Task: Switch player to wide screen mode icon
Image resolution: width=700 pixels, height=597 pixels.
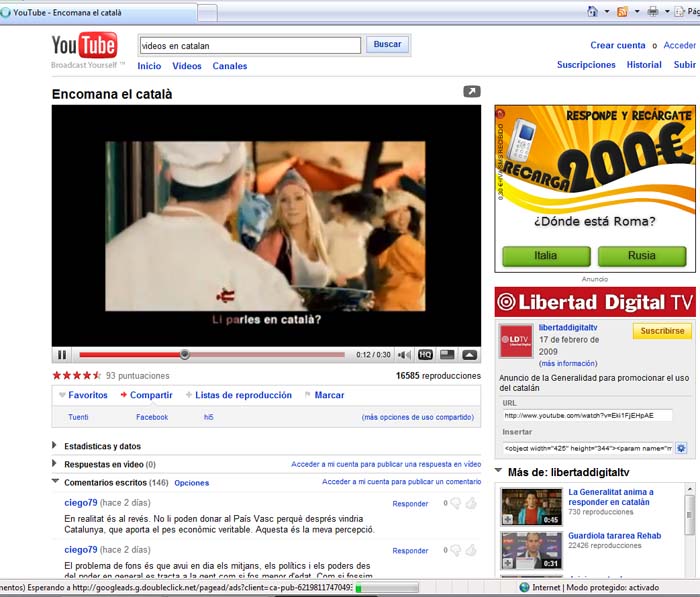Action: pos(447,355)
